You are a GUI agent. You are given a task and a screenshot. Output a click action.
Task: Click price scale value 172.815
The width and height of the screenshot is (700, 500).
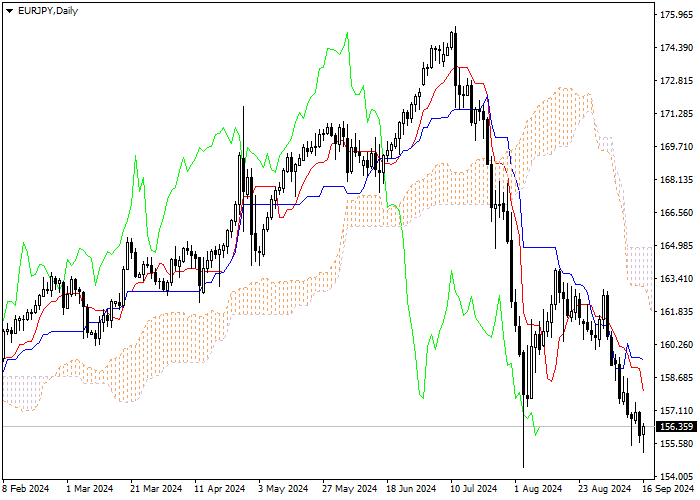(676, 81)
